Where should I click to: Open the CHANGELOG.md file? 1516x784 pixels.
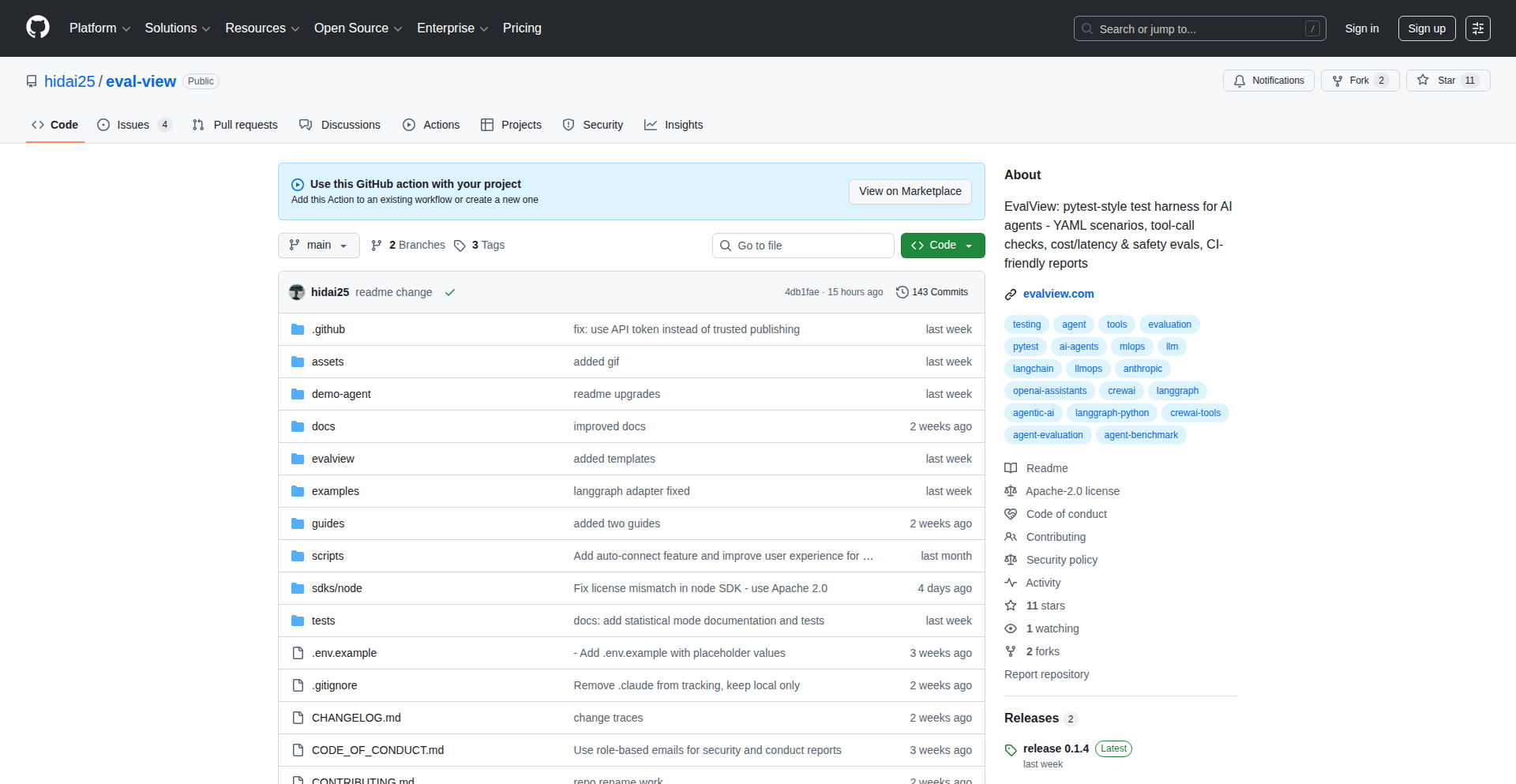point(356,718)
